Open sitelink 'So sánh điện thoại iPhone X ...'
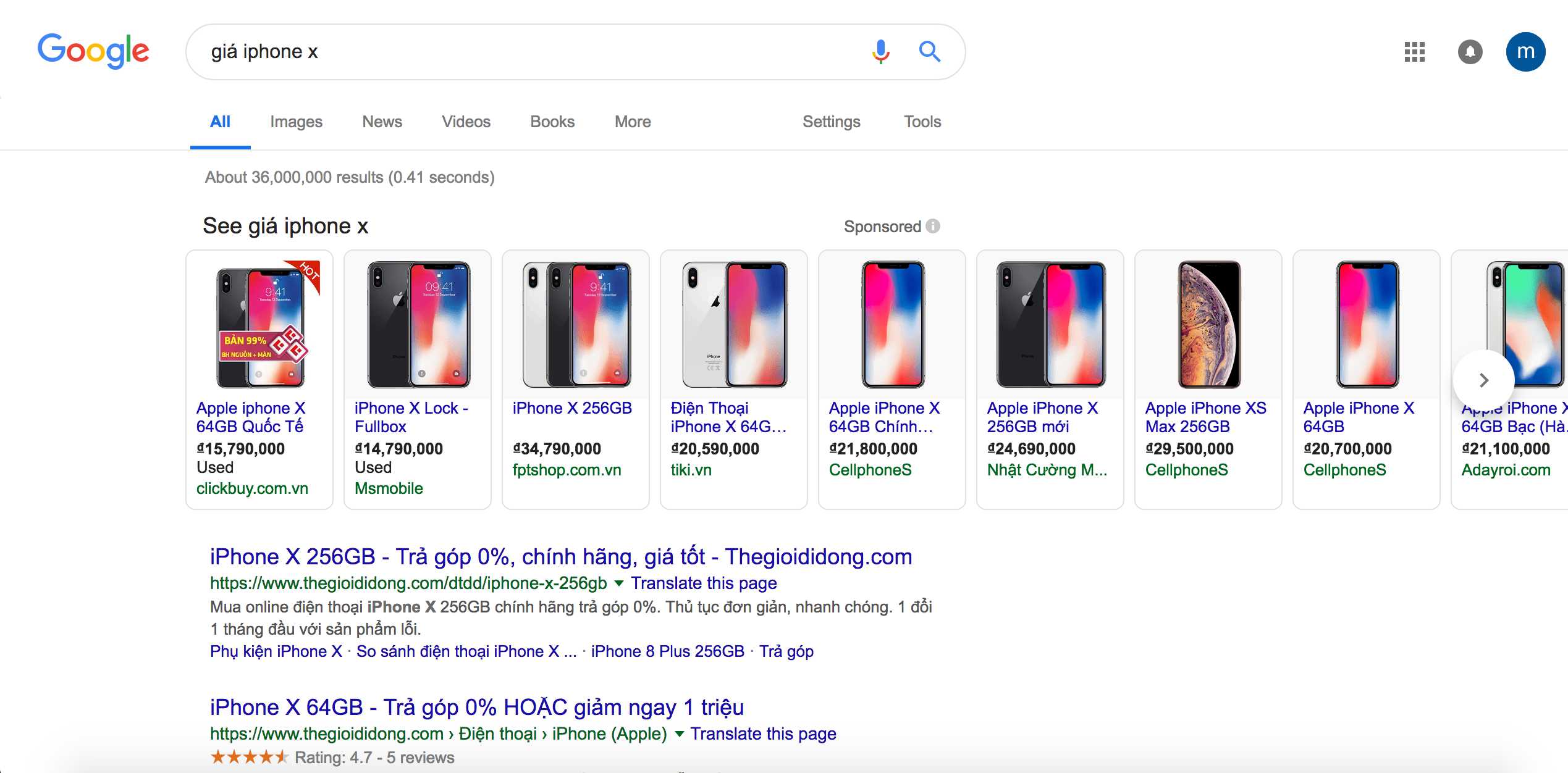The height and width of the screenshot is (773, 1568). point(466,651)
